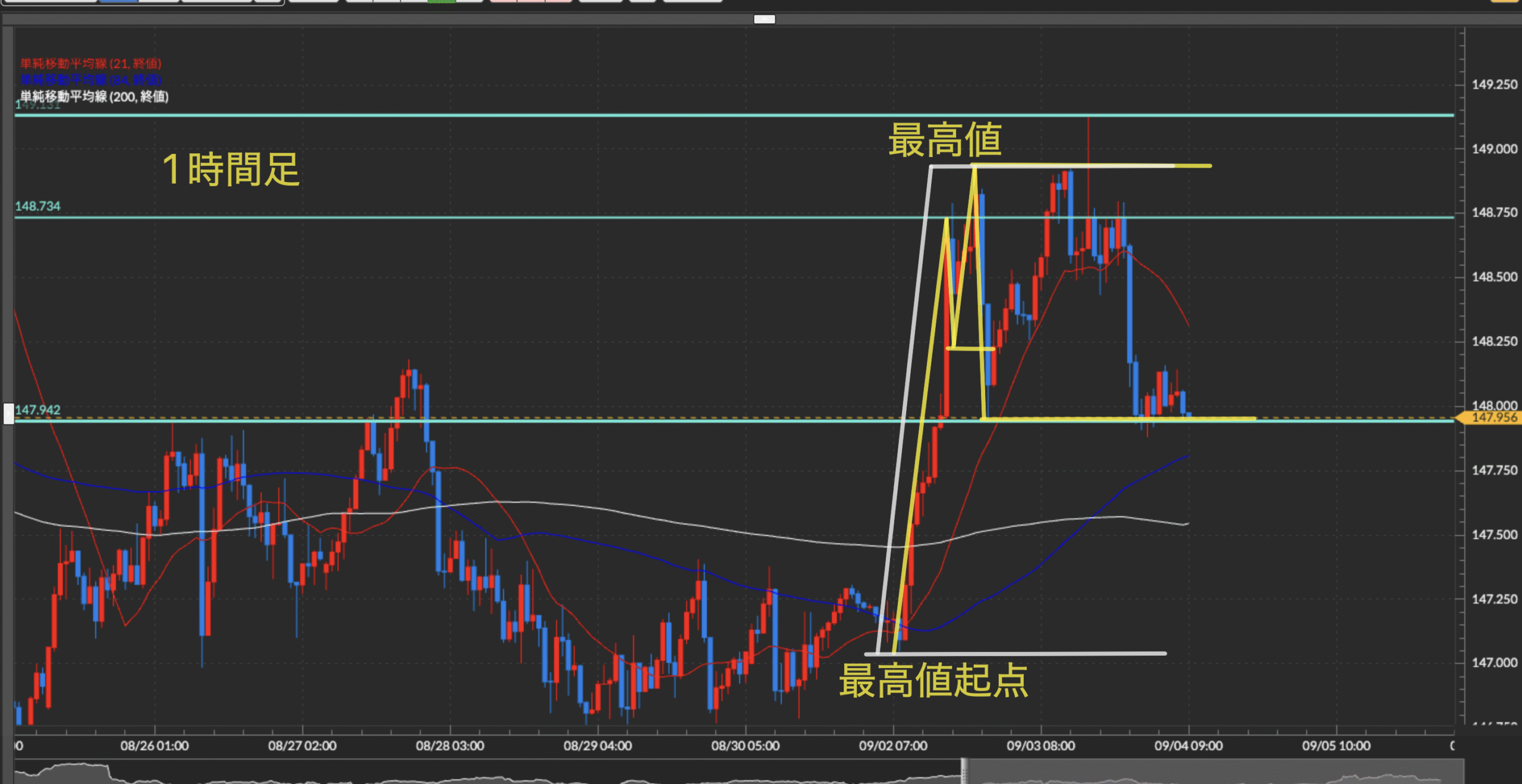
Task: Click the 148.750 price axis label
Action: tap(1495, 213)
